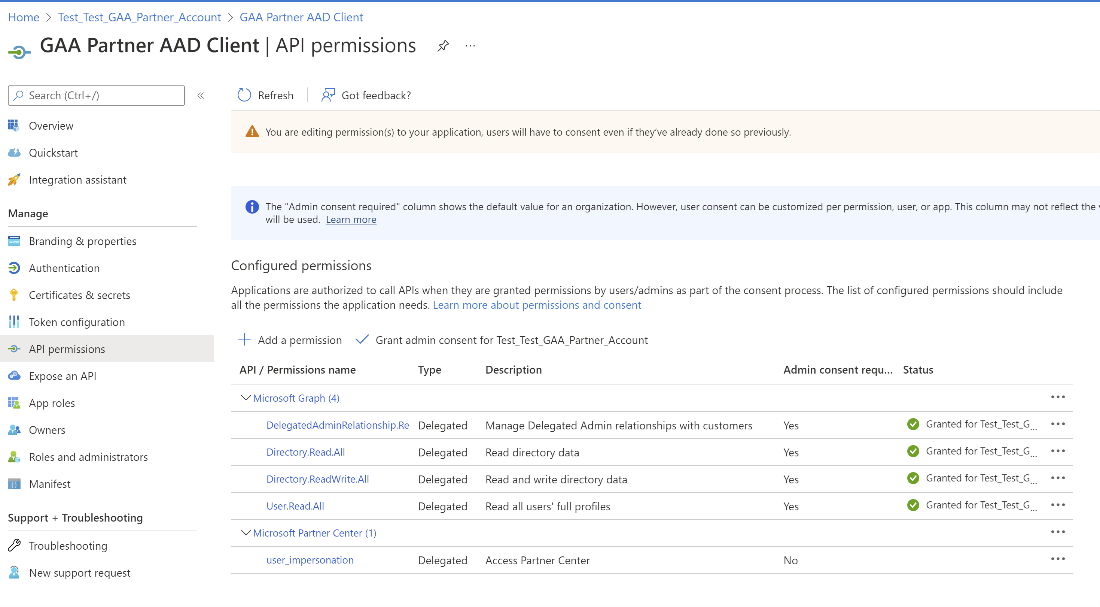Click the Search (Ctrl+/) input field
1100x607 pixels.
96,95
